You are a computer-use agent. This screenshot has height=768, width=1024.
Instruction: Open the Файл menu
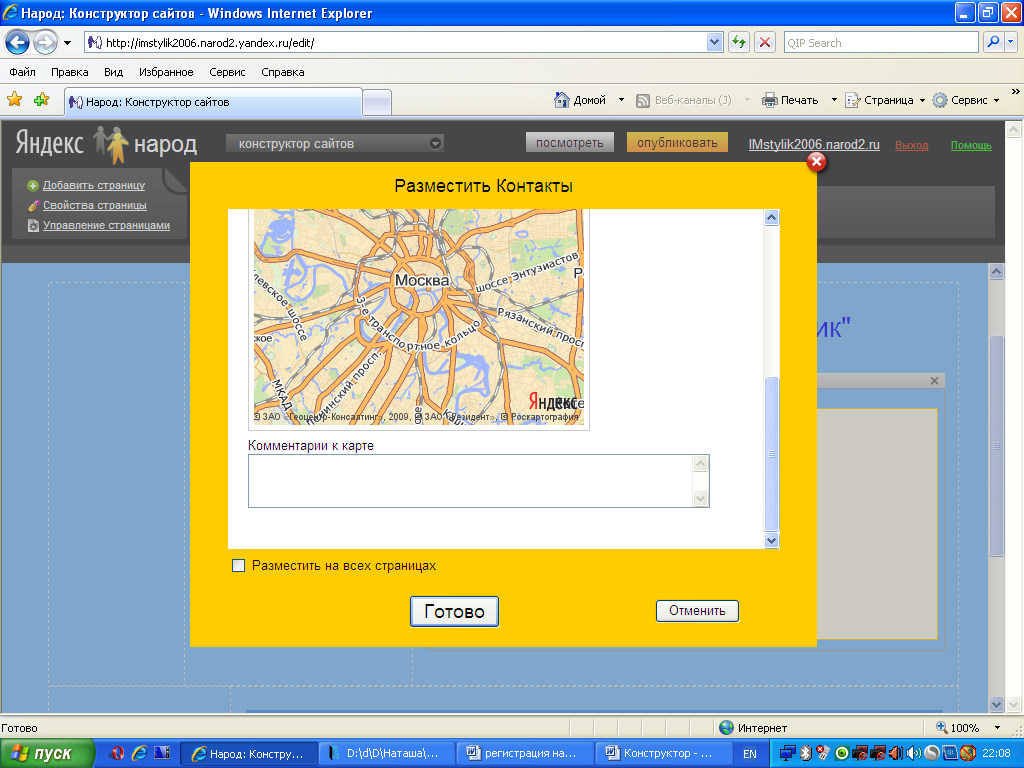(22, 72)
